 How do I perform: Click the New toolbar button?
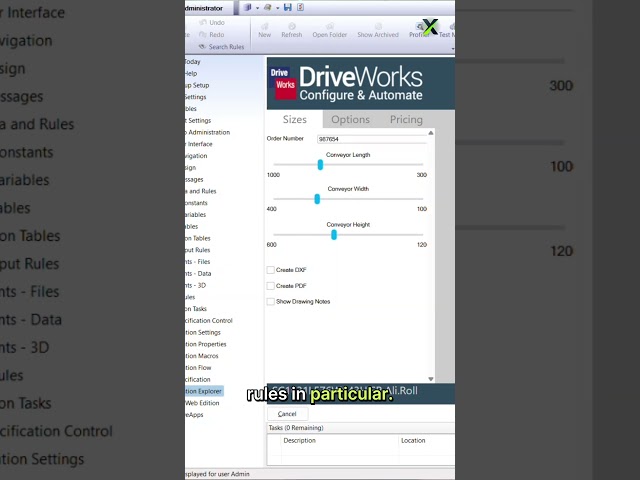(x=264, y=31)
